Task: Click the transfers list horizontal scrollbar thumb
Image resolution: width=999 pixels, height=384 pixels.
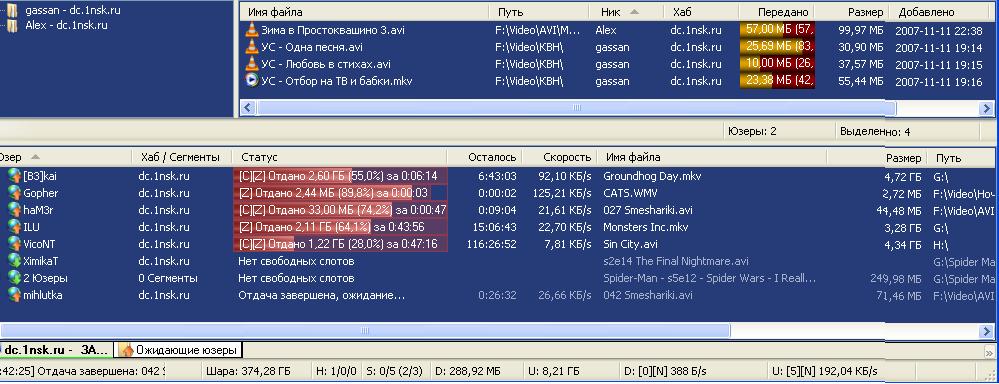Action: [x=365, y=331]
